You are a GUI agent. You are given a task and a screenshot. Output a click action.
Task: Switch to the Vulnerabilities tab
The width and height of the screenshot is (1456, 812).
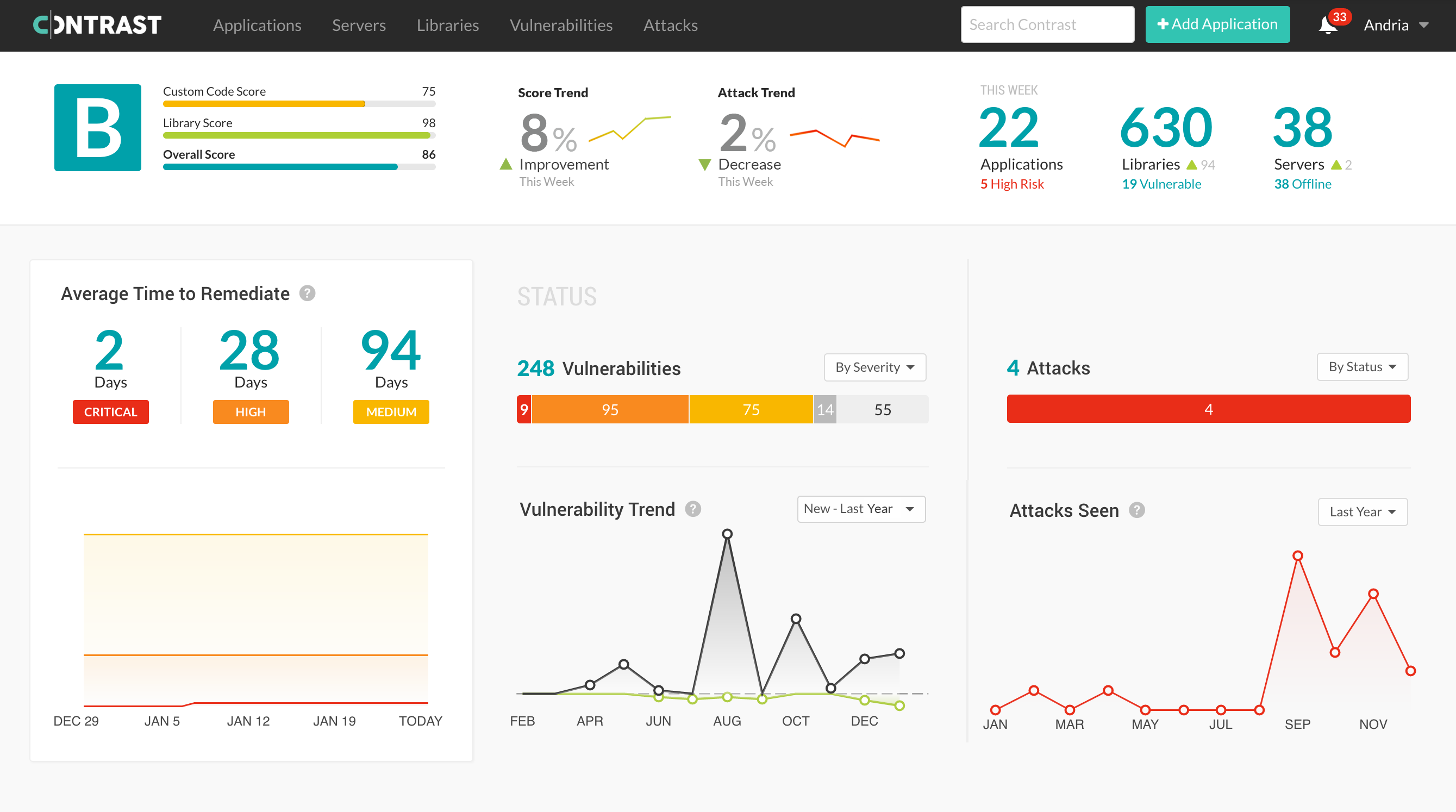coord(561,26)
